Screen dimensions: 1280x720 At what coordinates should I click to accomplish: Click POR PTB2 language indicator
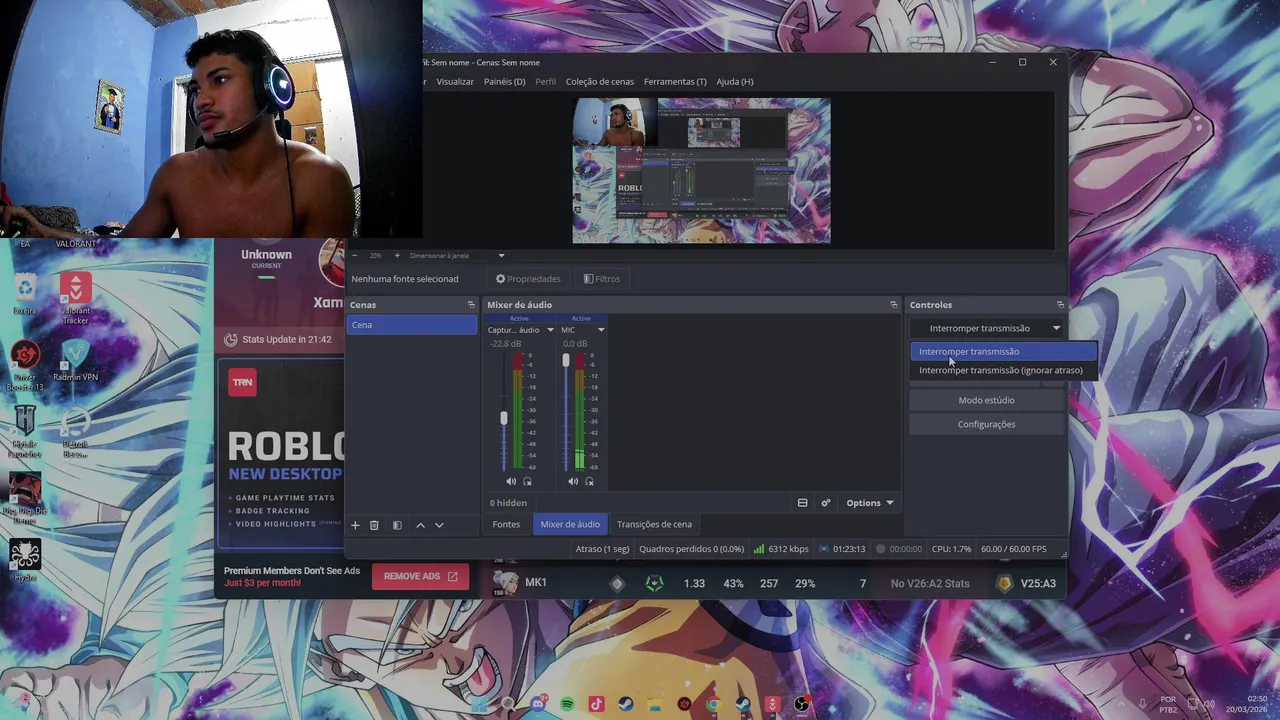click(x=1168, y=705)
